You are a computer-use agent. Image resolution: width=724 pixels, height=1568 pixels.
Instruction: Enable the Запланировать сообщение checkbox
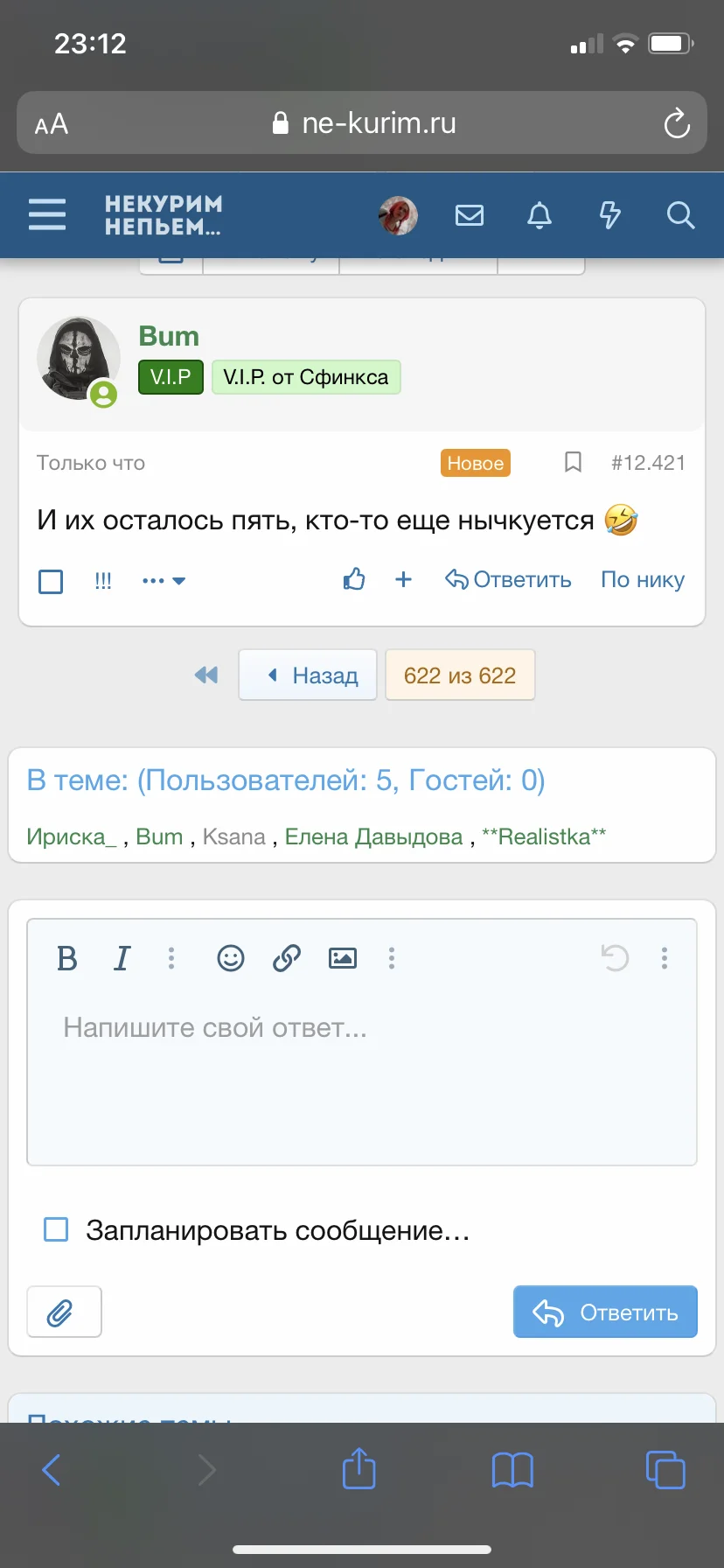(56, 1228)
